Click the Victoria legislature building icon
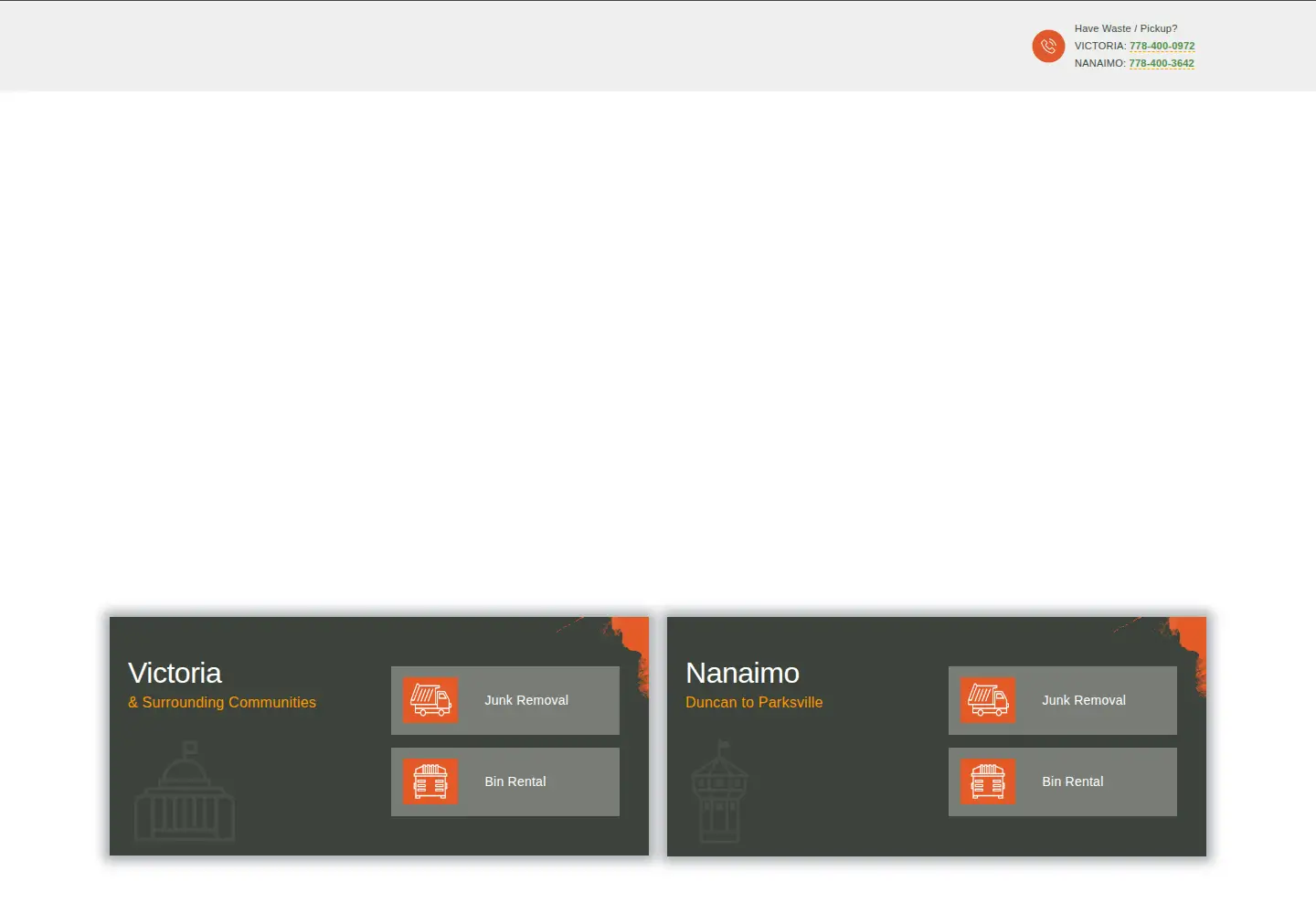Viewport: 1316px width, 914px height. pyautogui.click(x=185, y=791)
